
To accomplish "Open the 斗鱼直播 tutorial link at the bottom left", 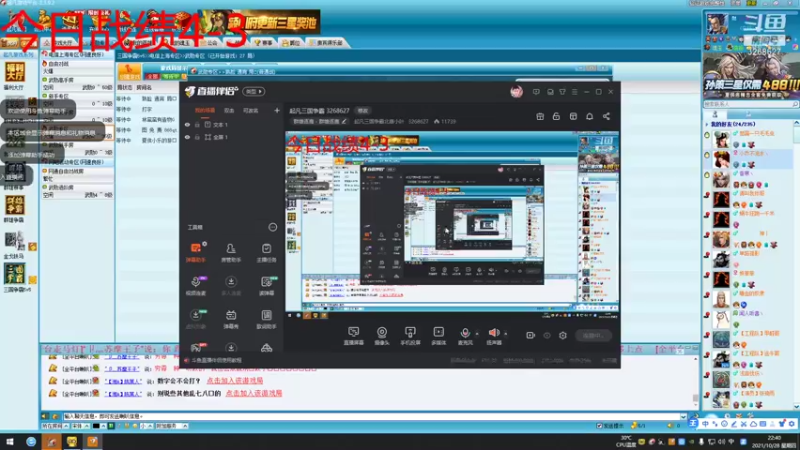I will 214,360.
